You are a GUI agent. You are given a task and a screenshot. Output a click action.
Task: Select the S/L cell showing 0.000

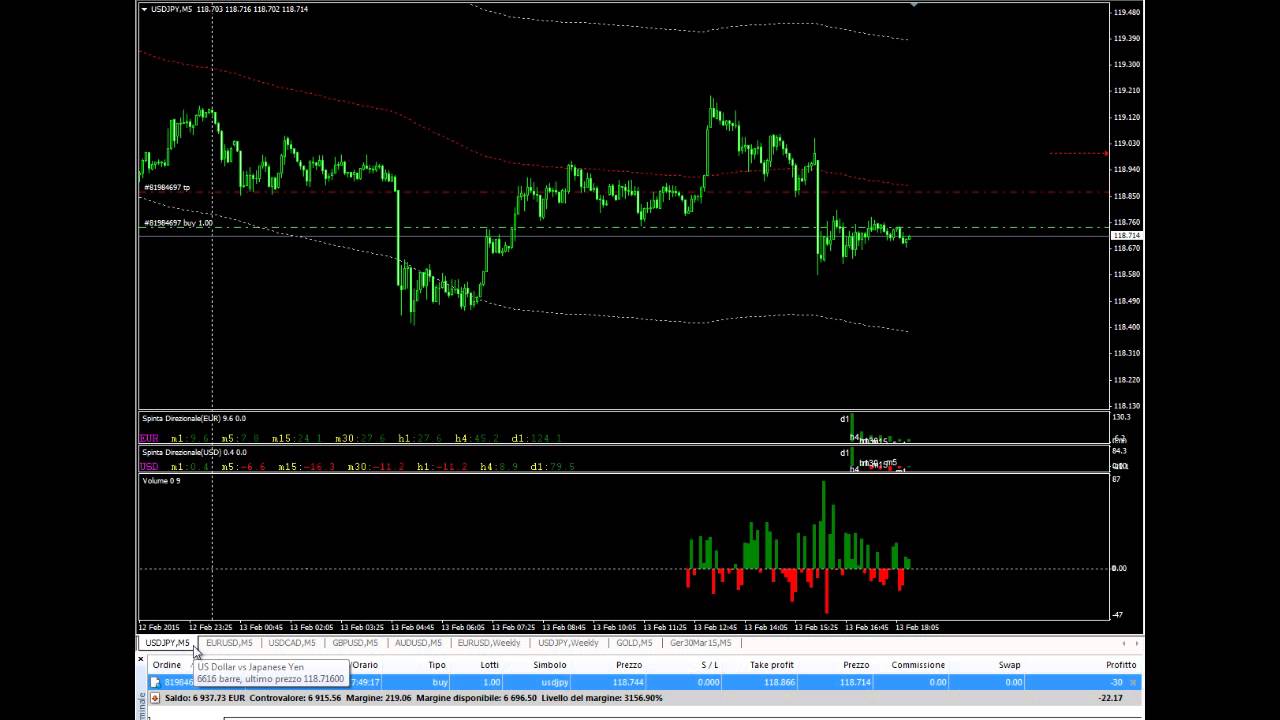(x=708, y=682)
